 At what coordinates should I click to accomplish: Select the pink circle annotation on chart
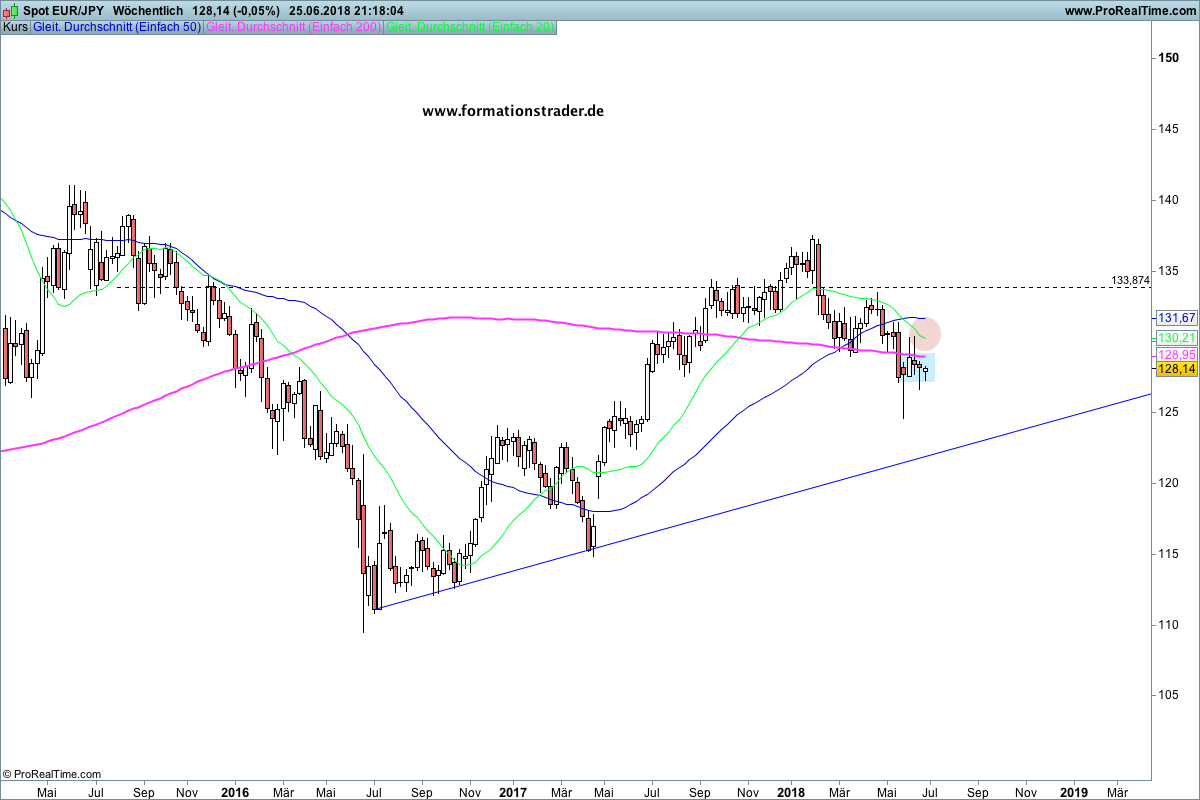pyautogui.click(x=922, y=334)
